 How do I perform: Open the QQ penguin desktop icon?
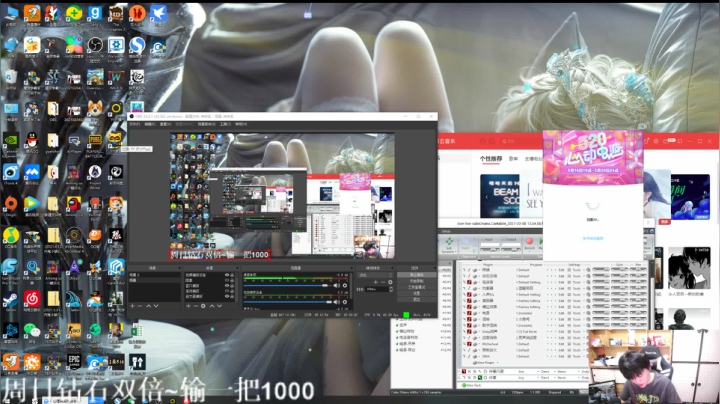pyautogui.click(x=32, y=140)
